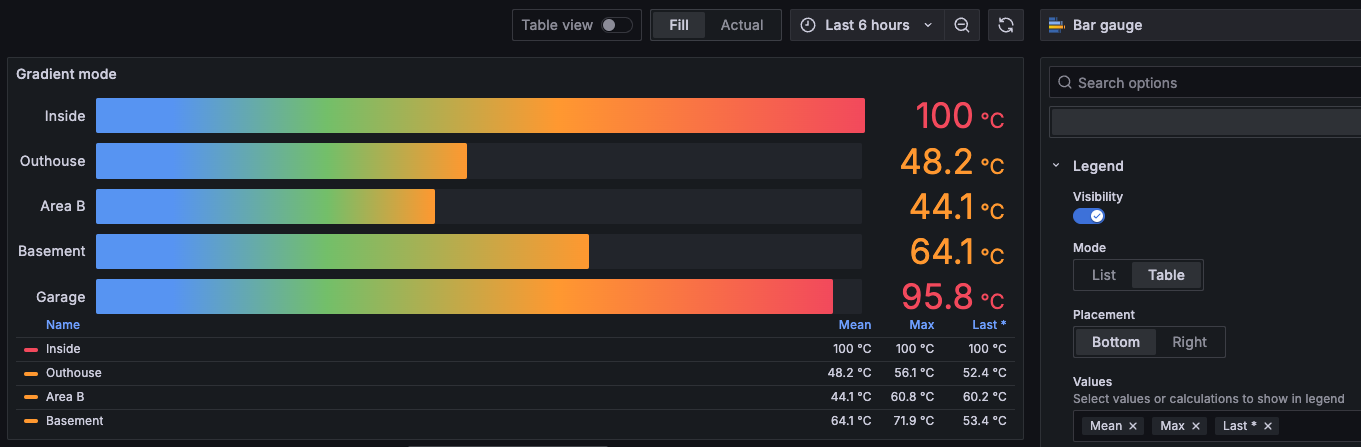Open the Bar gauge visualization picker

tap(1200, 25)
